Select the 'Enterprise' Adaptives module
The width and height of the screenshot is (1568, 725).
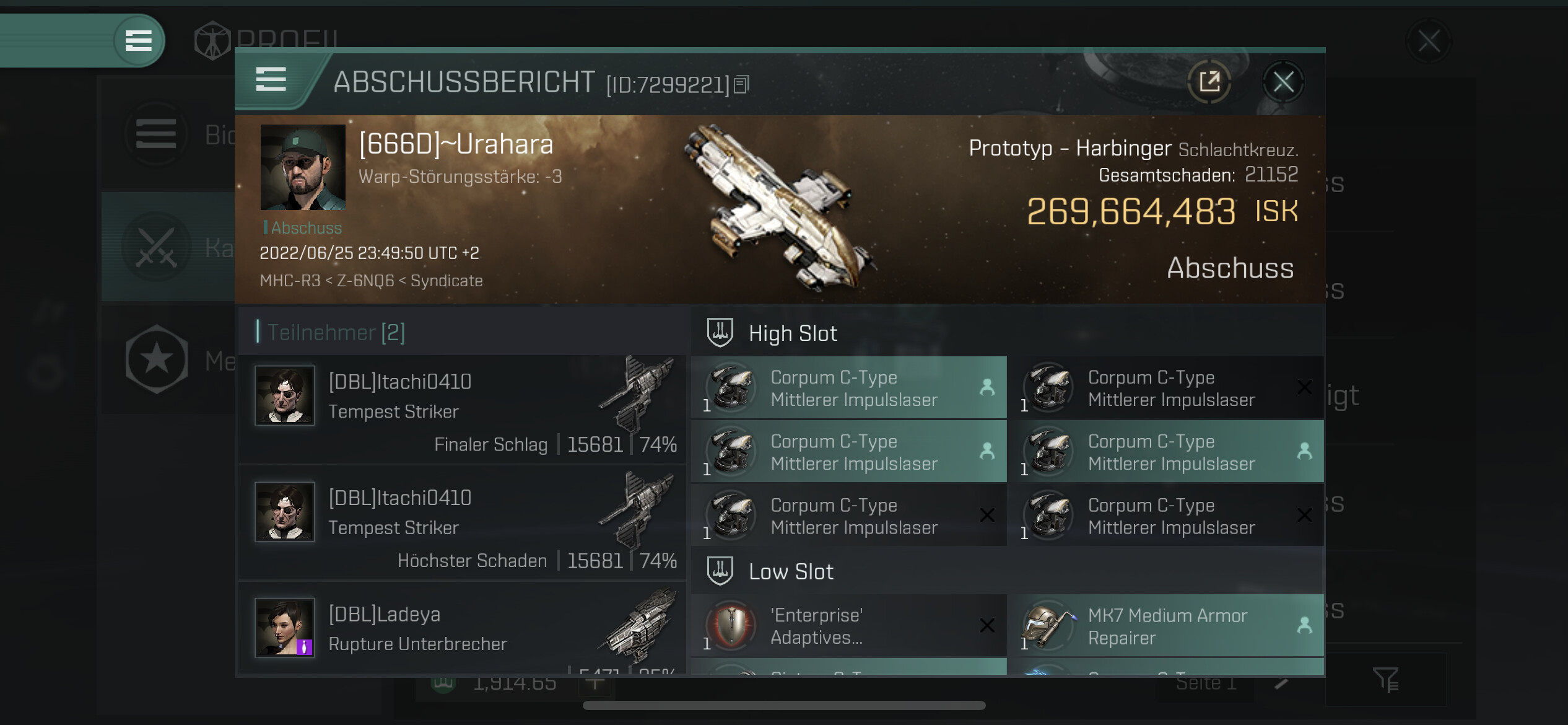coord(849,626)
